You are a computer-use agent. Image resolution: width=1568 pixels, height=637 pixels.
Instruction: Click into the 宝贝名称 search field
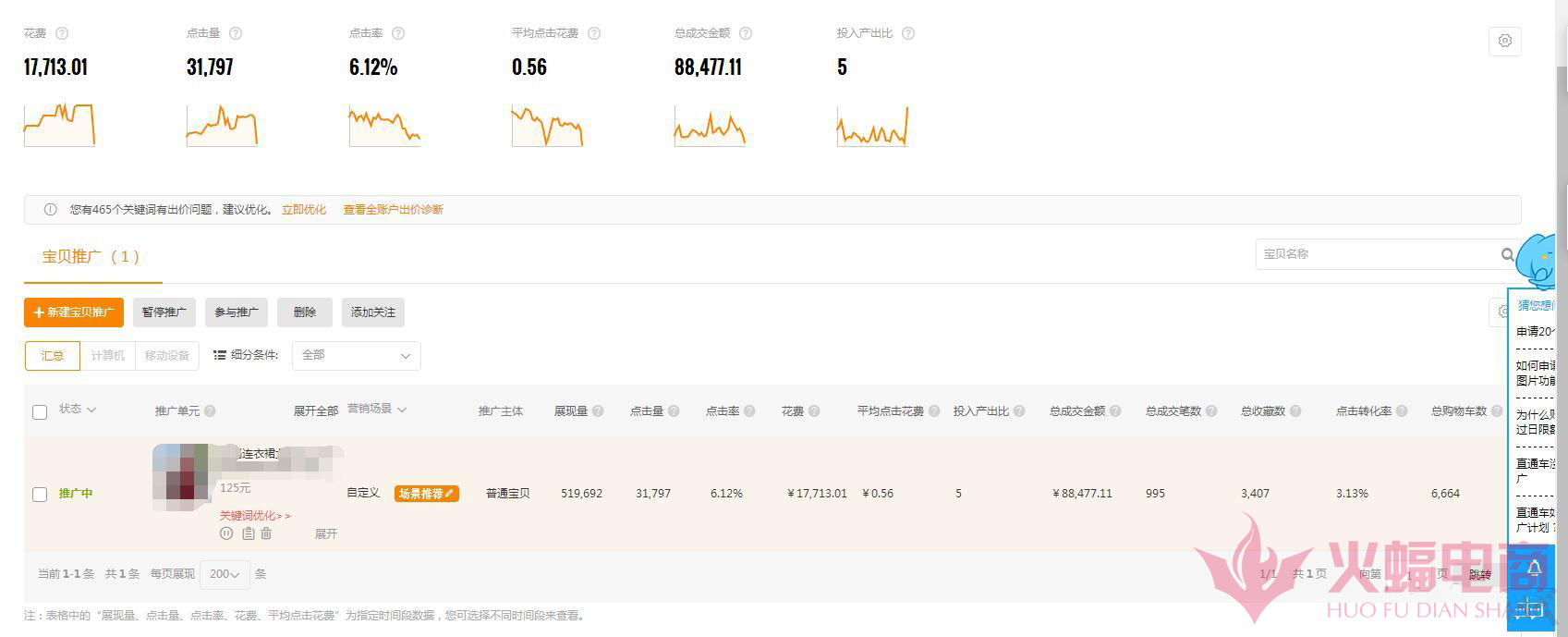(1377, 254)
